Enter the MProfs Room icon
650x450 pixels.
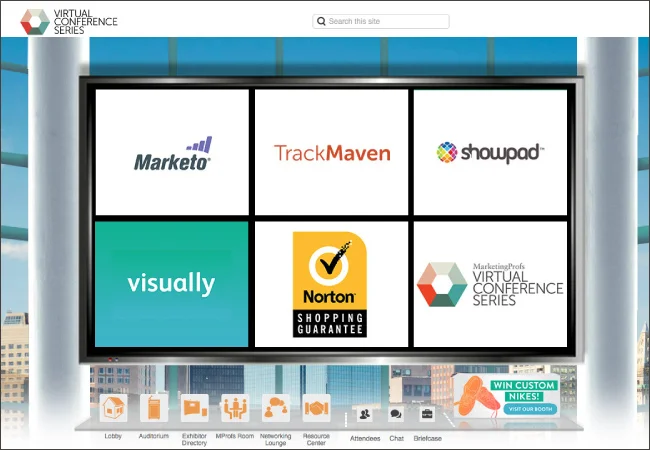[x=235, y=408]
